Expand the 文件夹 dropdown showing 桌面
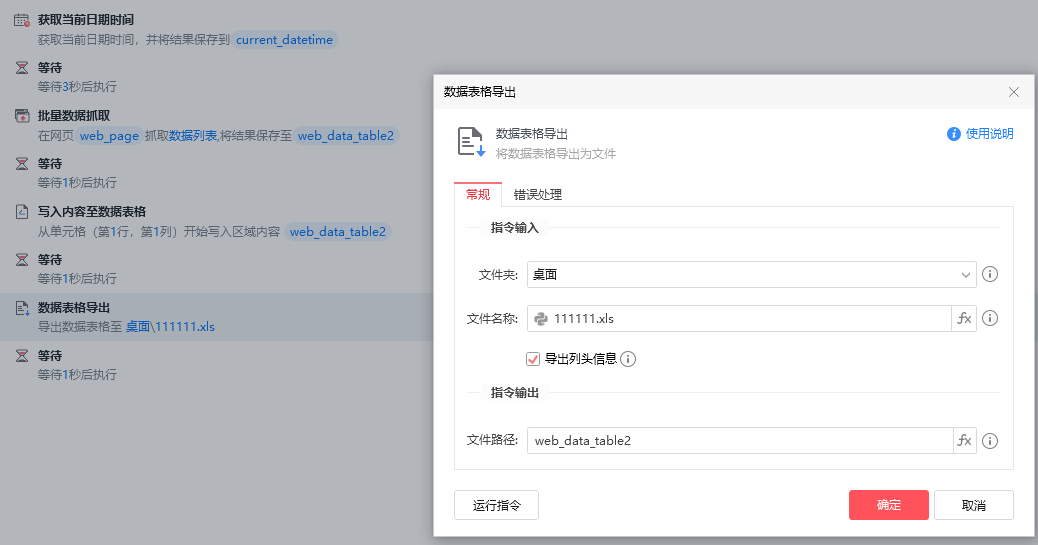The width and height of the screenshot is (1038, 545). (x=751, y=275)
